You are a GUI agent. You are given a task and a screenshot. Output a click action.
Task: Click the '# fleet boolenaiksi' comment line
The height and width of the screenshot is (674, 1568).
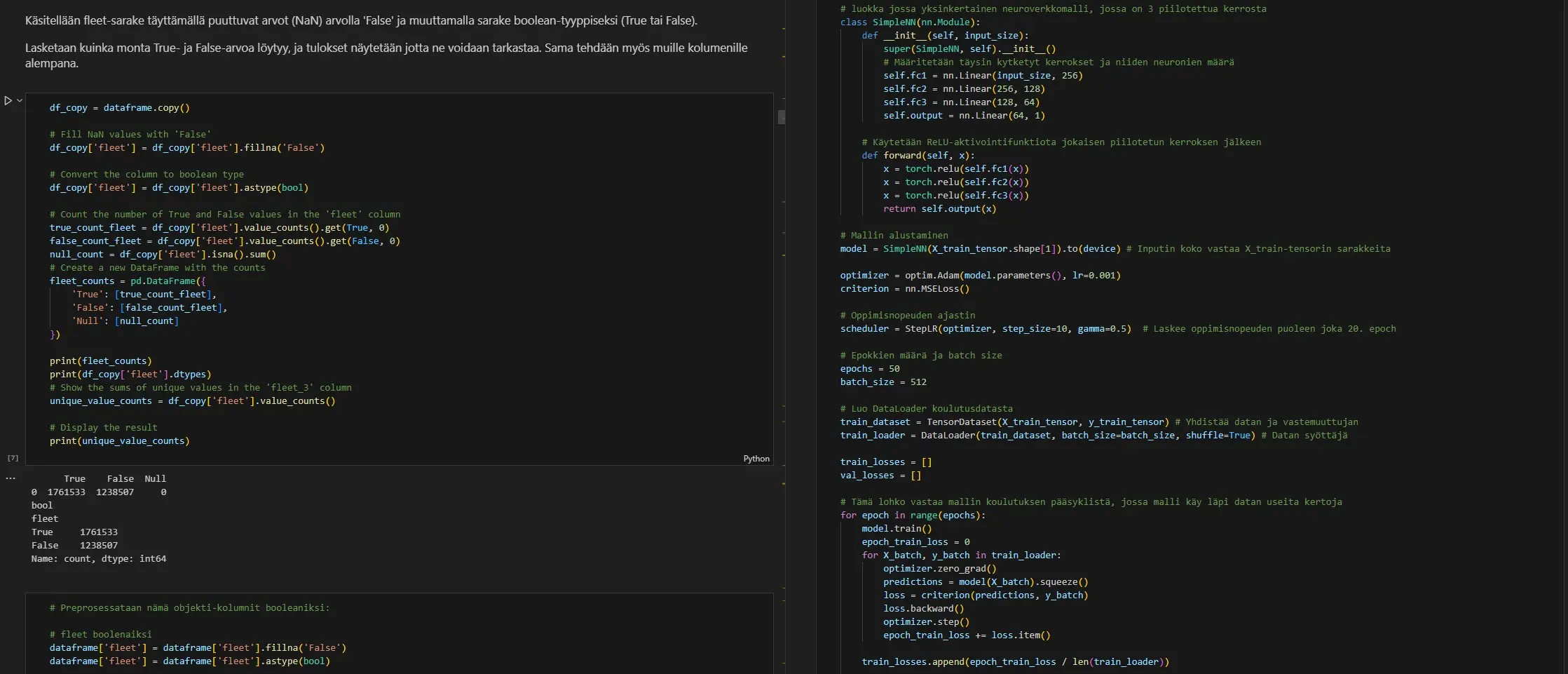pyautogui.click(x=100, y=635)
